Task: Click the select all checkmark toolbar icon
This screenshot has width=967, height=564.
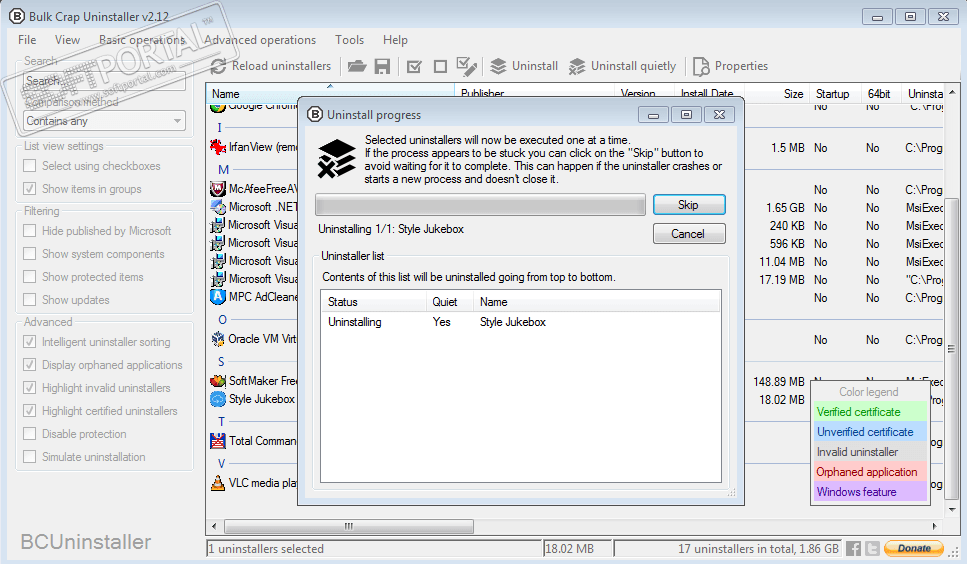Action: (x=414, y=66)
